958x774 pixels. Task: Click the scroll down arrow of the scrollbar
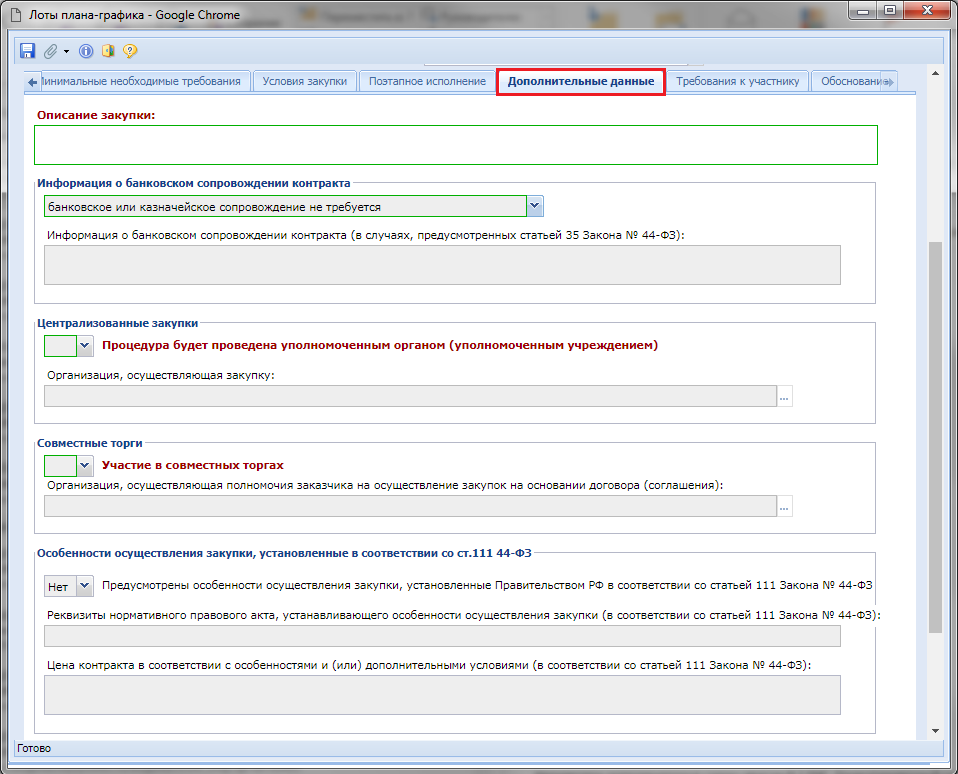935,731
